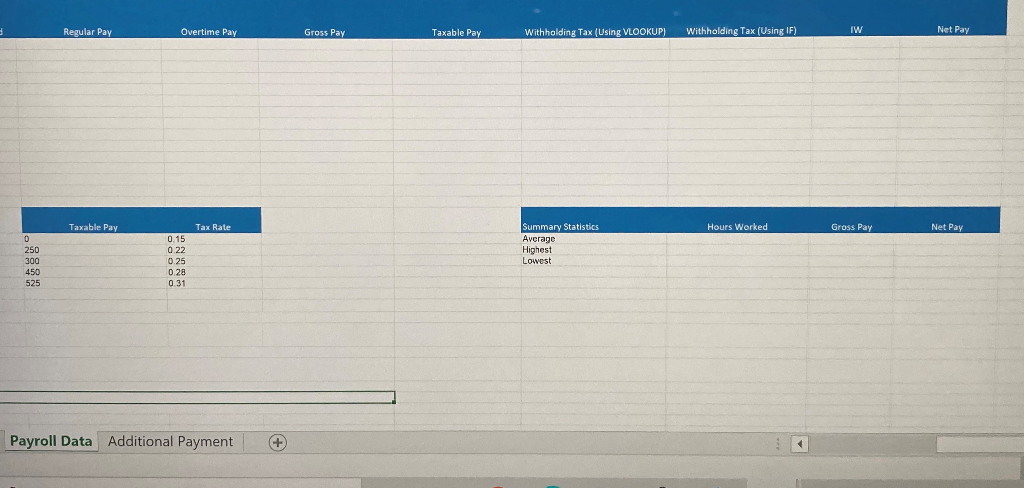
Task: Select the cell containing taxable pay 0
Action: [94, 239]
